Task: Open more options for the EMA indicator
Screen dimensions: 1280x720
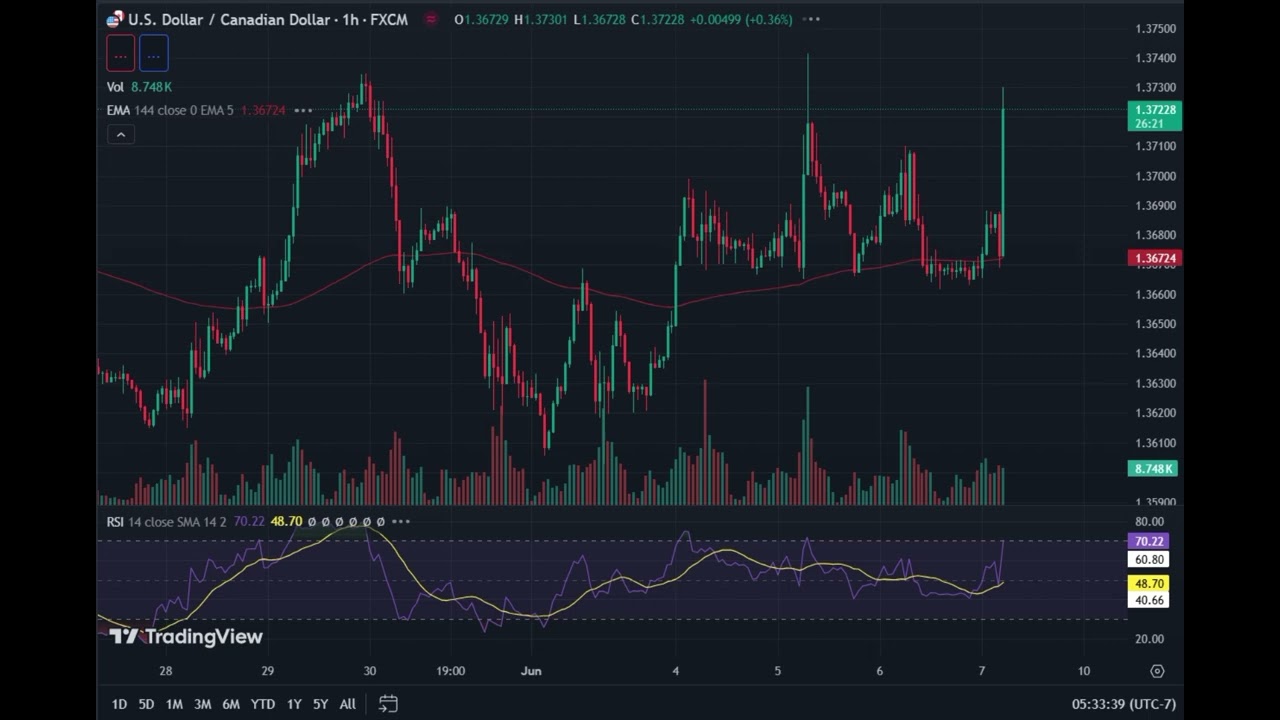Action: (303, 110)
